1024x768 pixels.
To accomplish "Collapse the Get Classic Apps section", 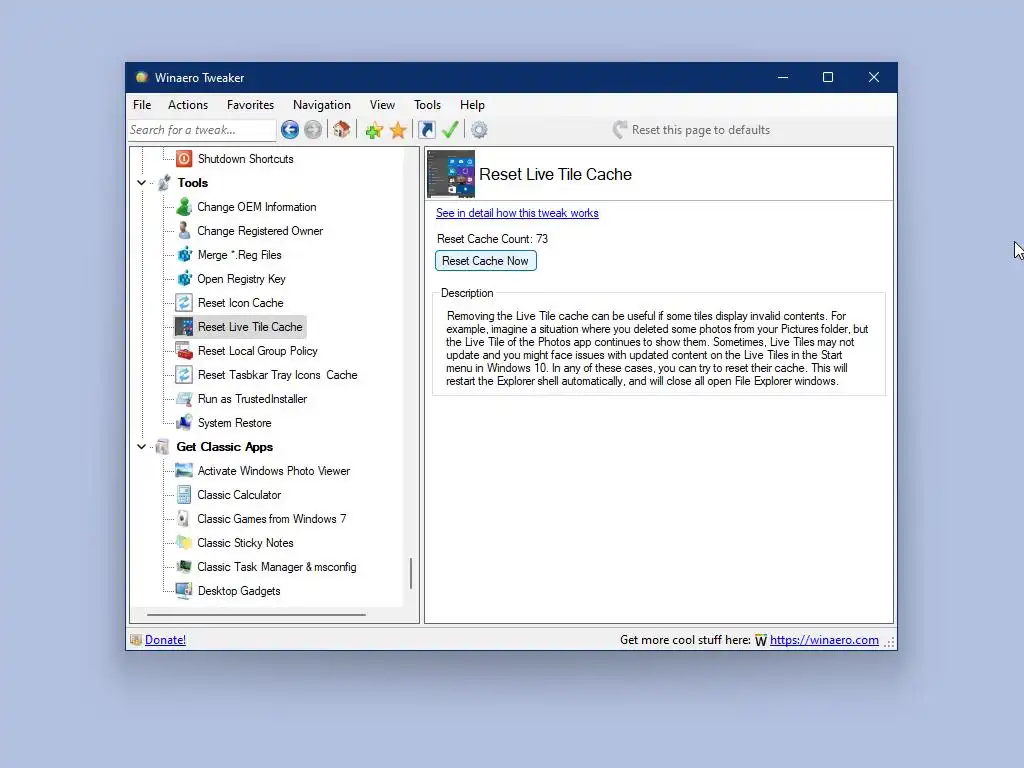I will tap(142, 447).
